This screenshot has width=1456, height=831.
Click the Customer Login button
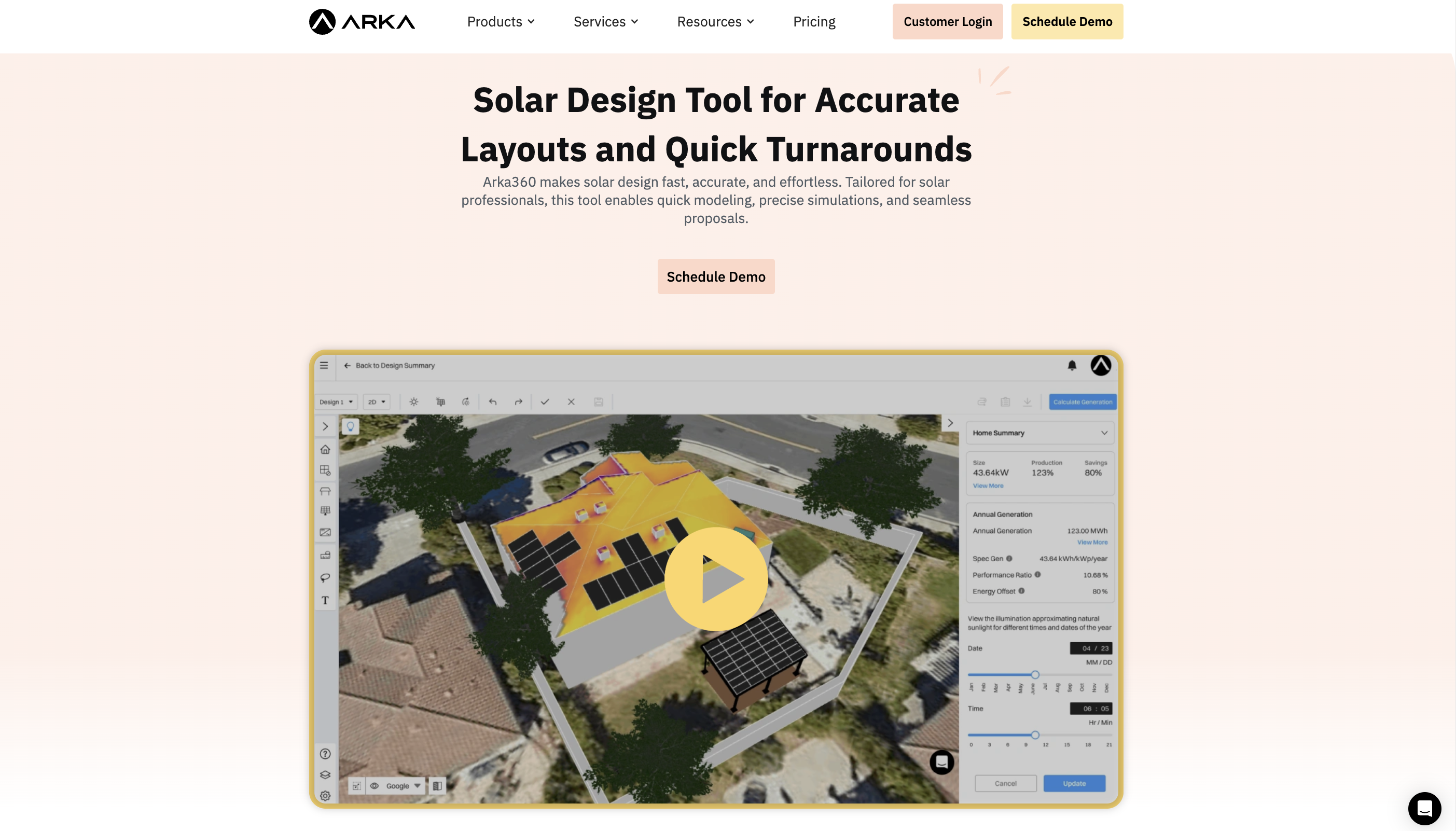point(947,22)
